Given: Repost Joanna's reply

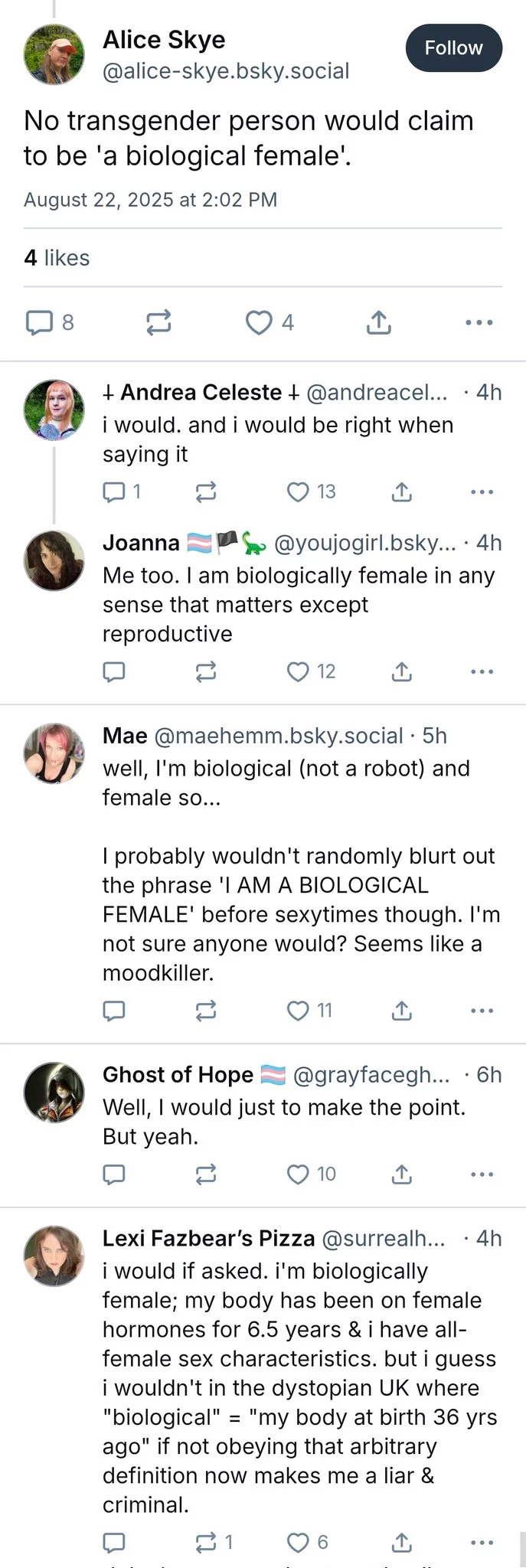Looking at the screenshot, I should (206, 671).
